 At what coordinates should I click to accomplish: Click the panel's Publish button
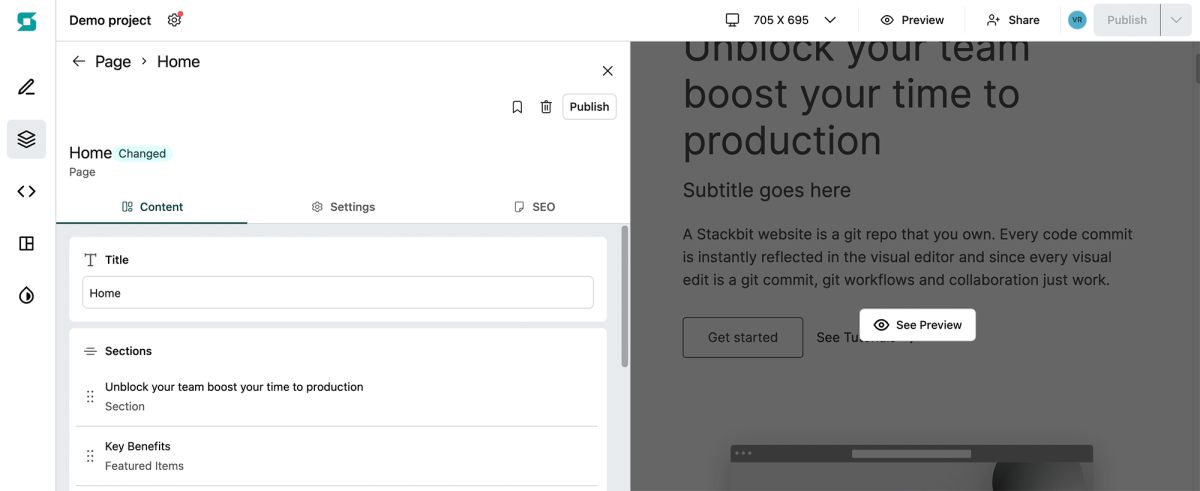[589, 107]
